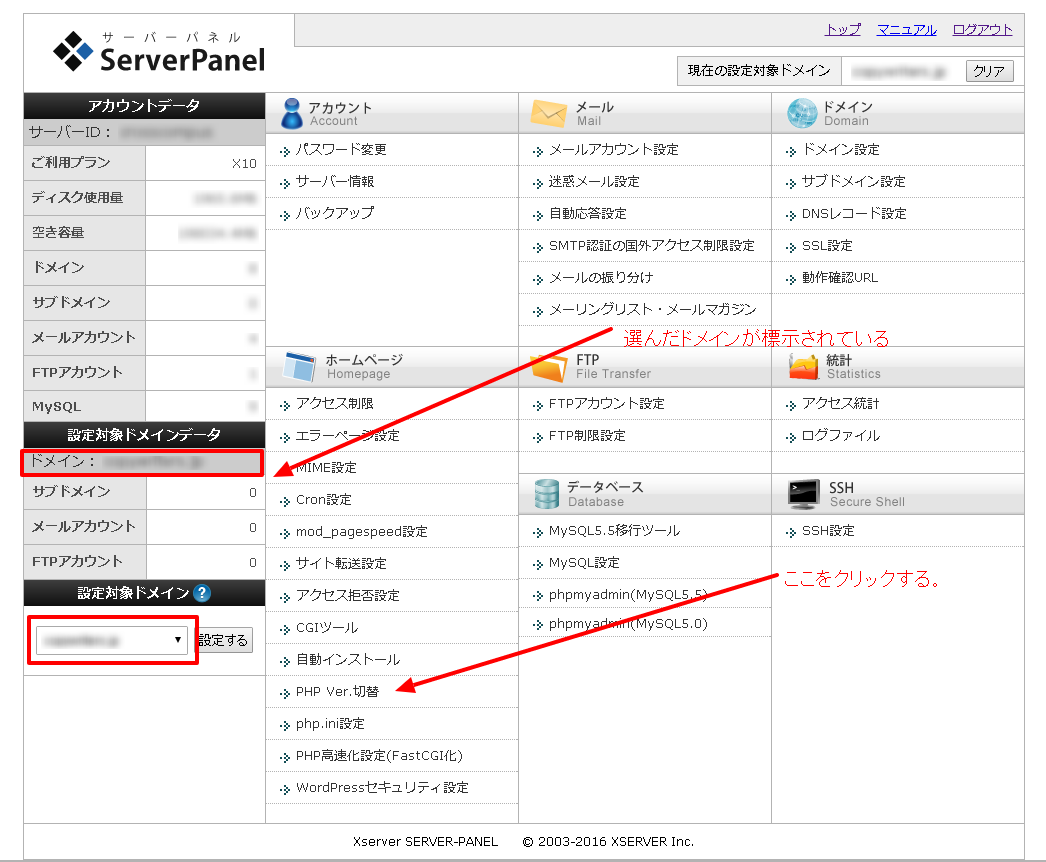Click the Database cylinder icon
Screen dimensions: 1046x862
pos(547,494)
